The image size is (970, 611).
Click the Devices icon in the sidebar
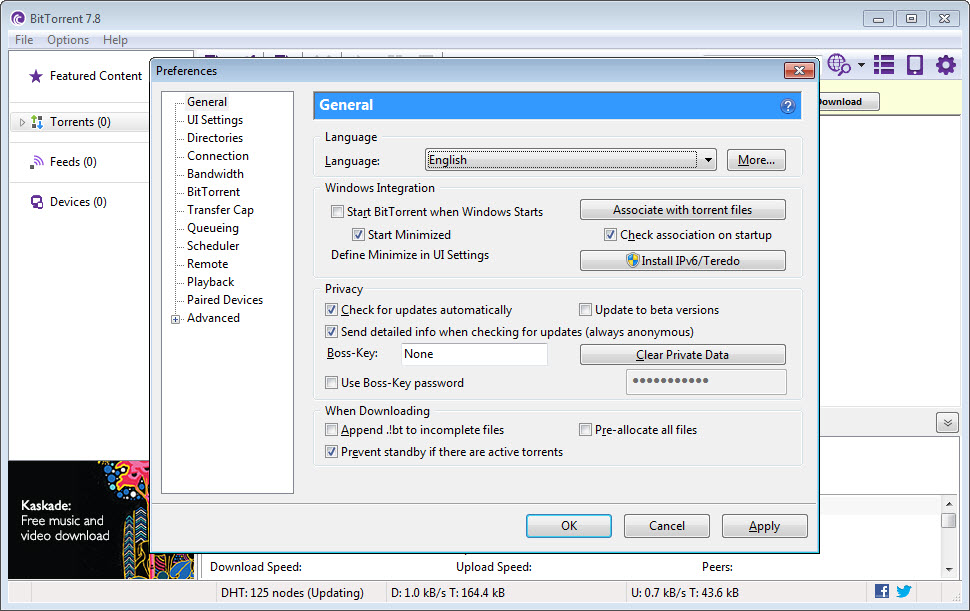point(37,202)
